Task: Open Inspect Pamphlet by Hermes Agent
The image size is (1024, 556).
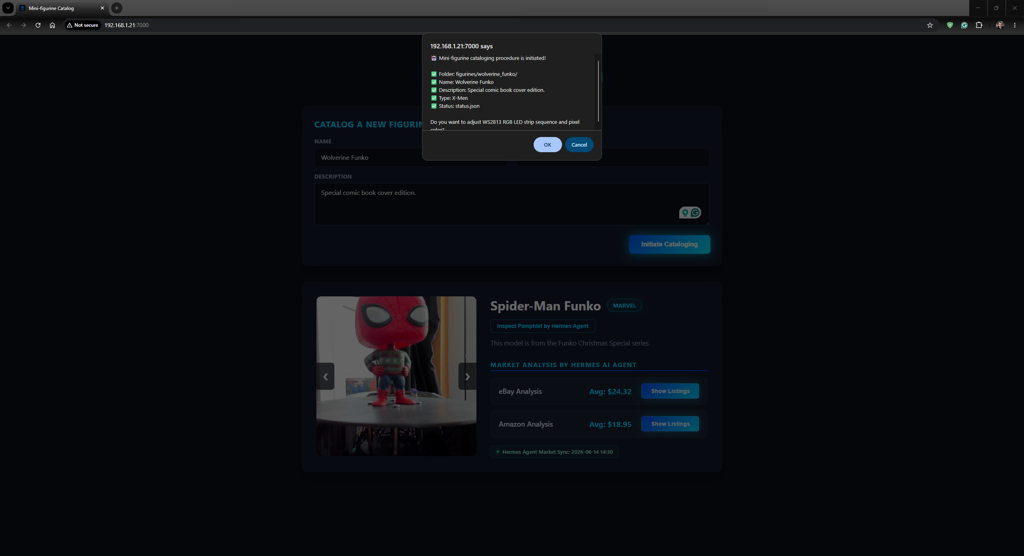Action: click(542, 326)
